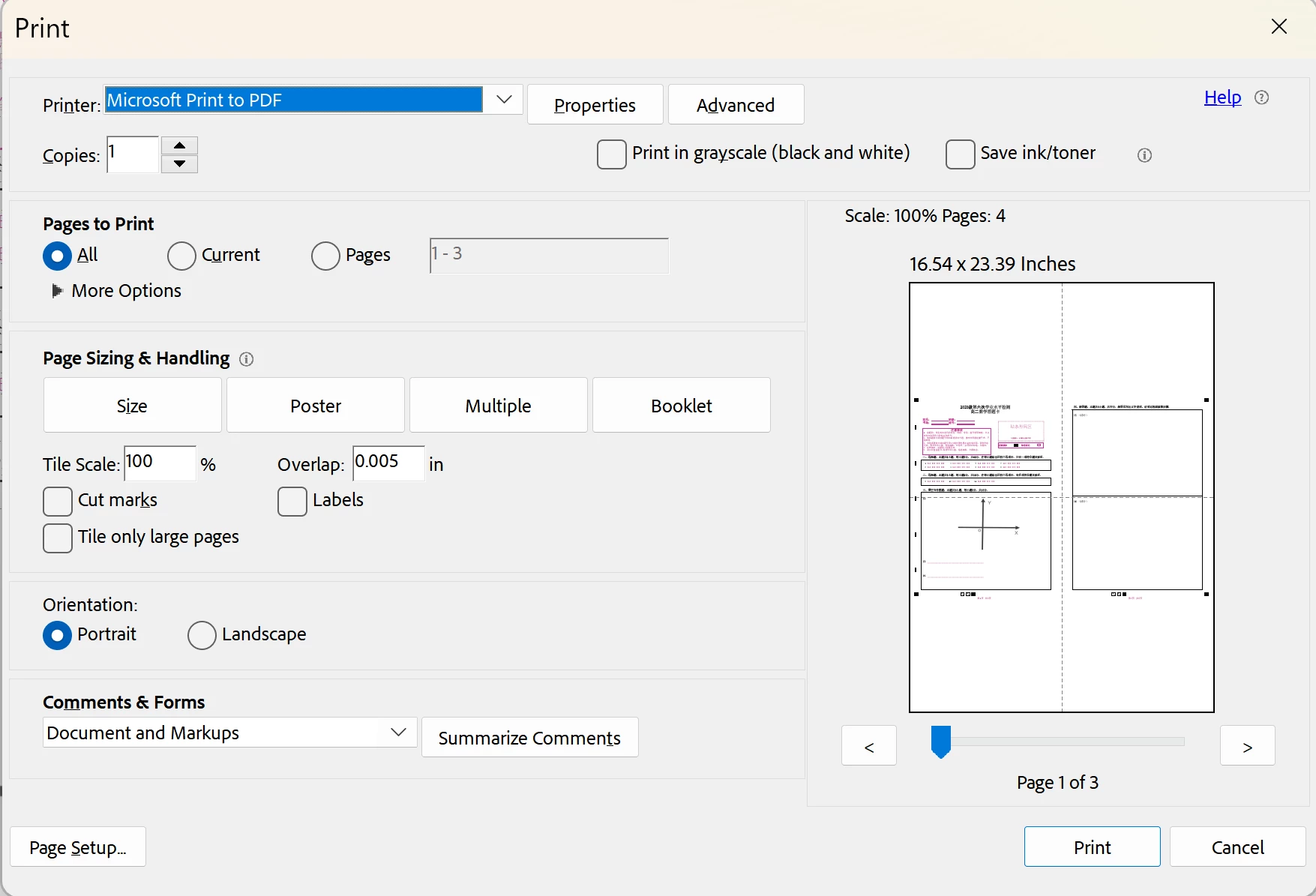Check the Labels option

coord(292,502)
